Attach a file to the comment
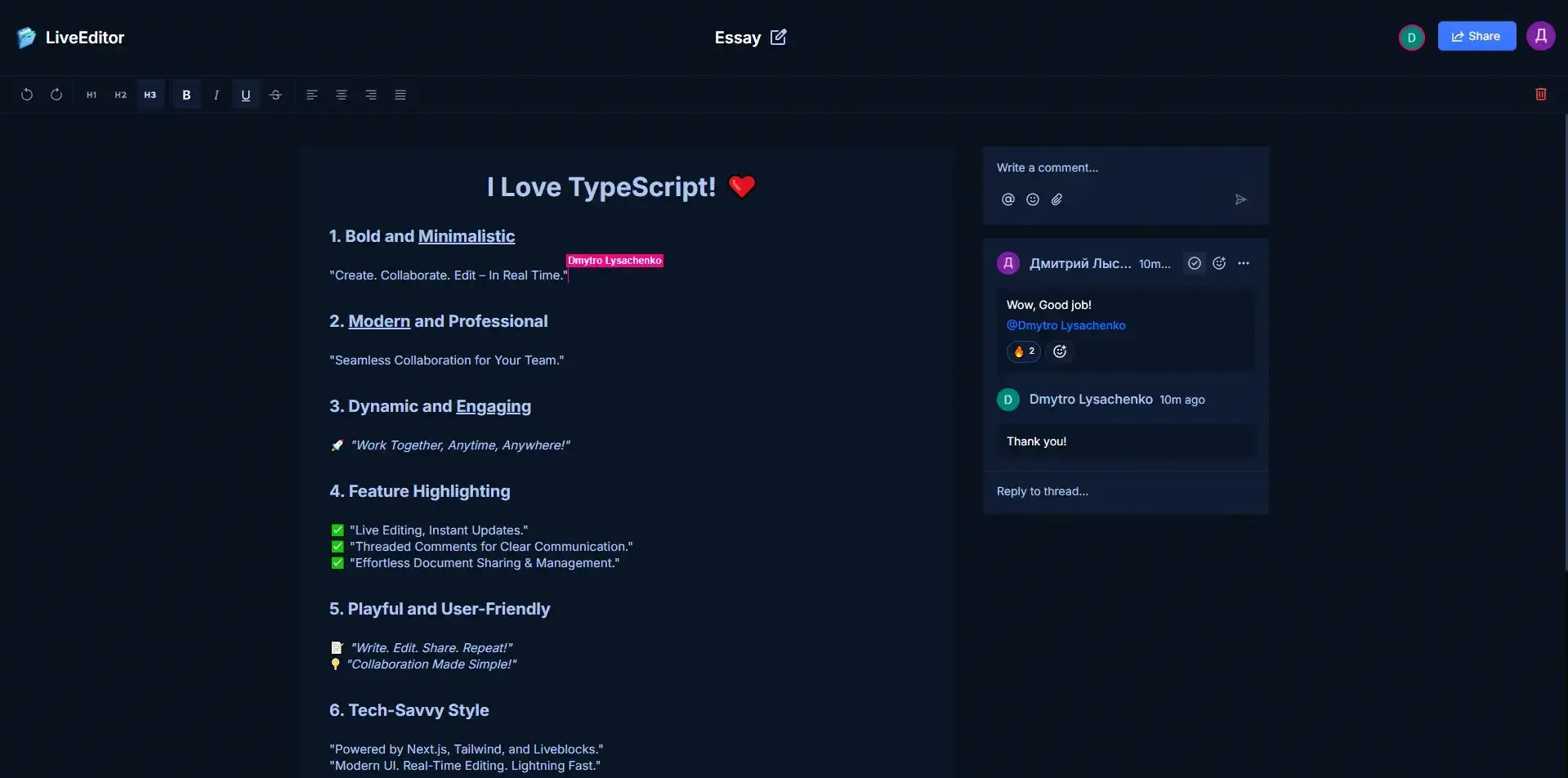Viewport: 1568px width, 778px height. coord(1057,199)
